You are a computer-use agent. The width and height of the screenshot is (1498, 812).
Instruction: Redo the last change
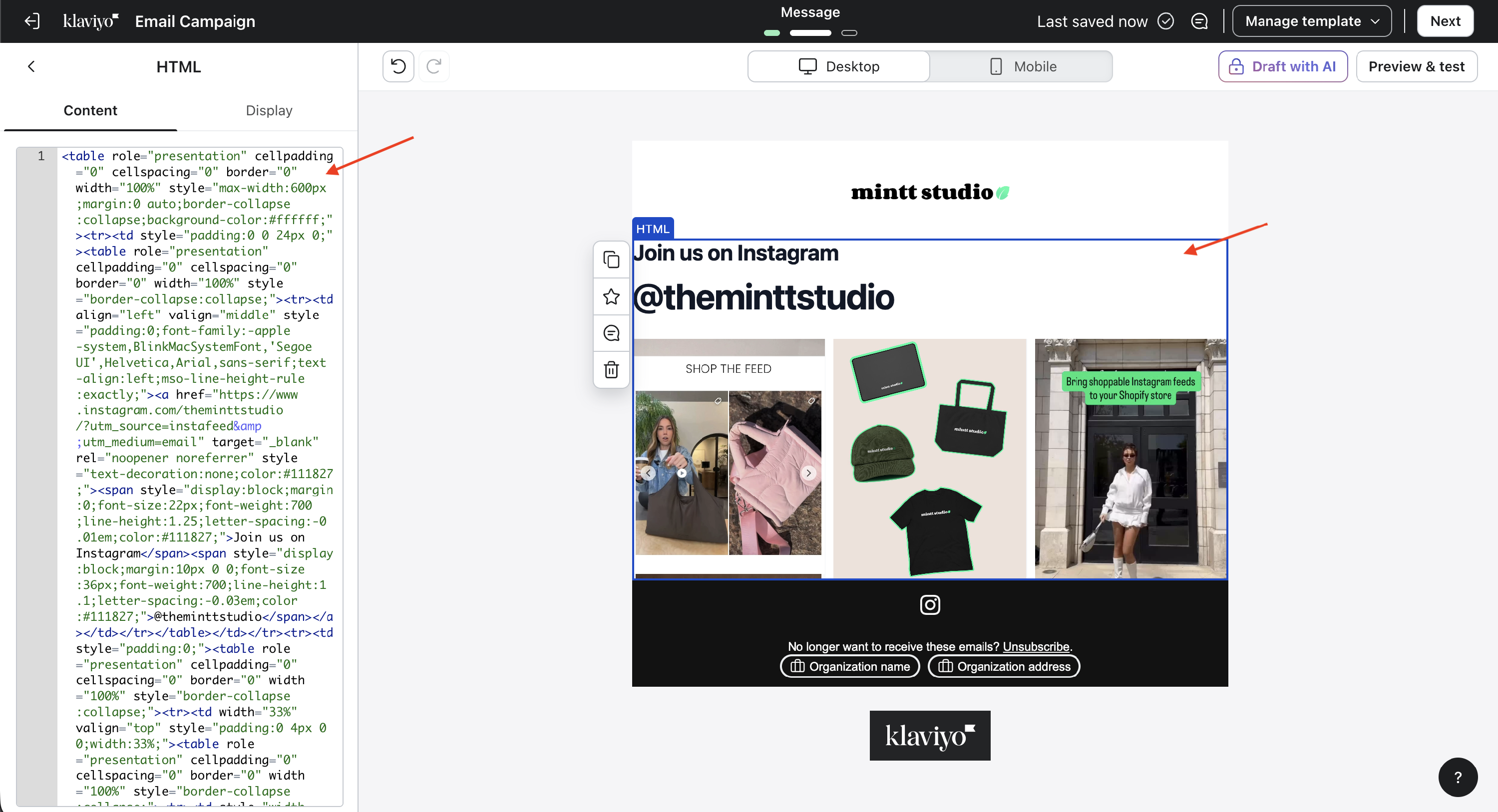[x=434, y=66]
